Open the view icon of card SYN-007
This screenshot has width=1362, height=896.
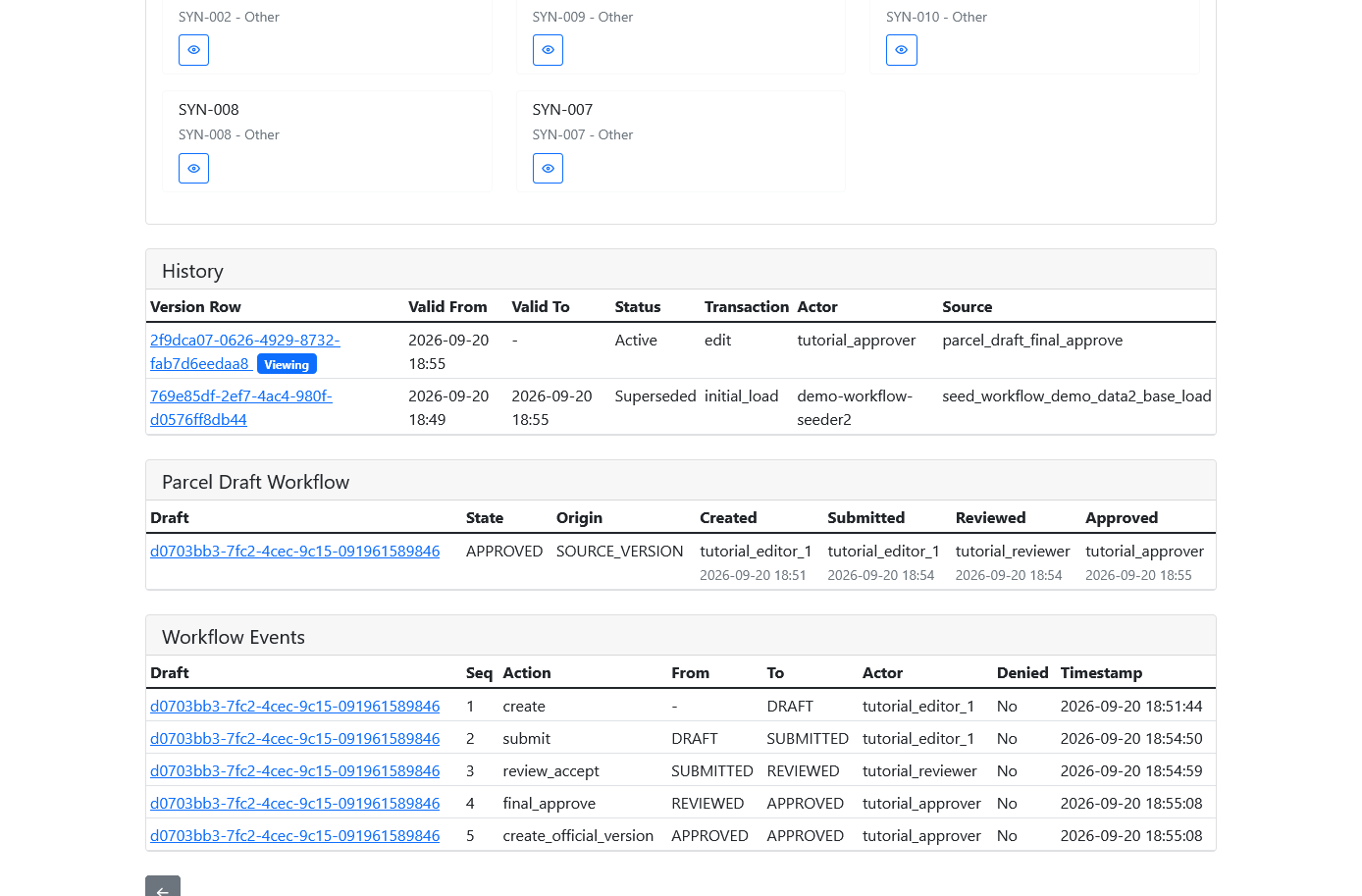coord(548,169)
